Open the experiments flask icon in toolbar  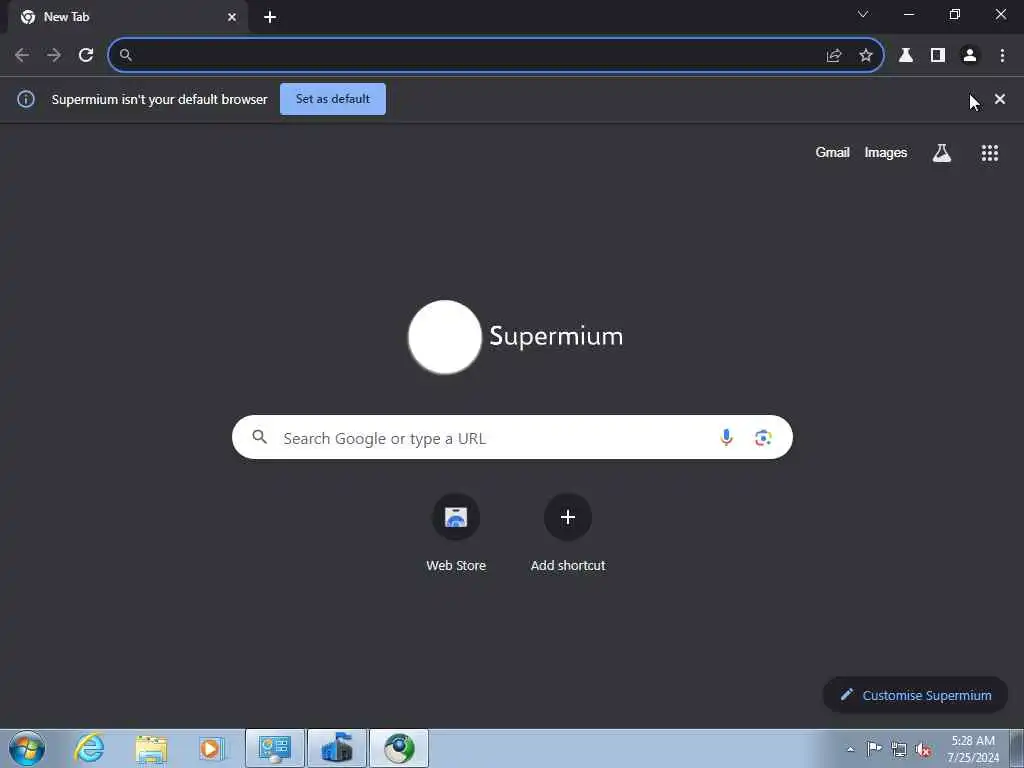906,56
